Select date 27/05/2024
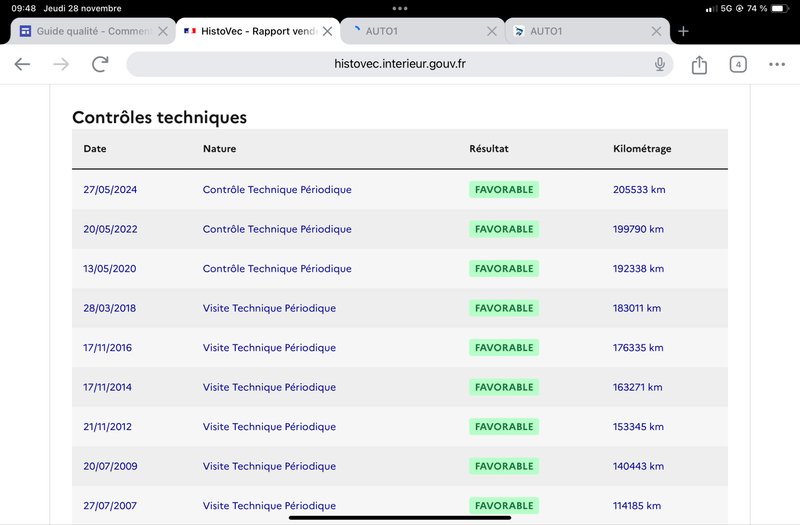This screenshot has width=800, height=525. click(x=110, y=189)
